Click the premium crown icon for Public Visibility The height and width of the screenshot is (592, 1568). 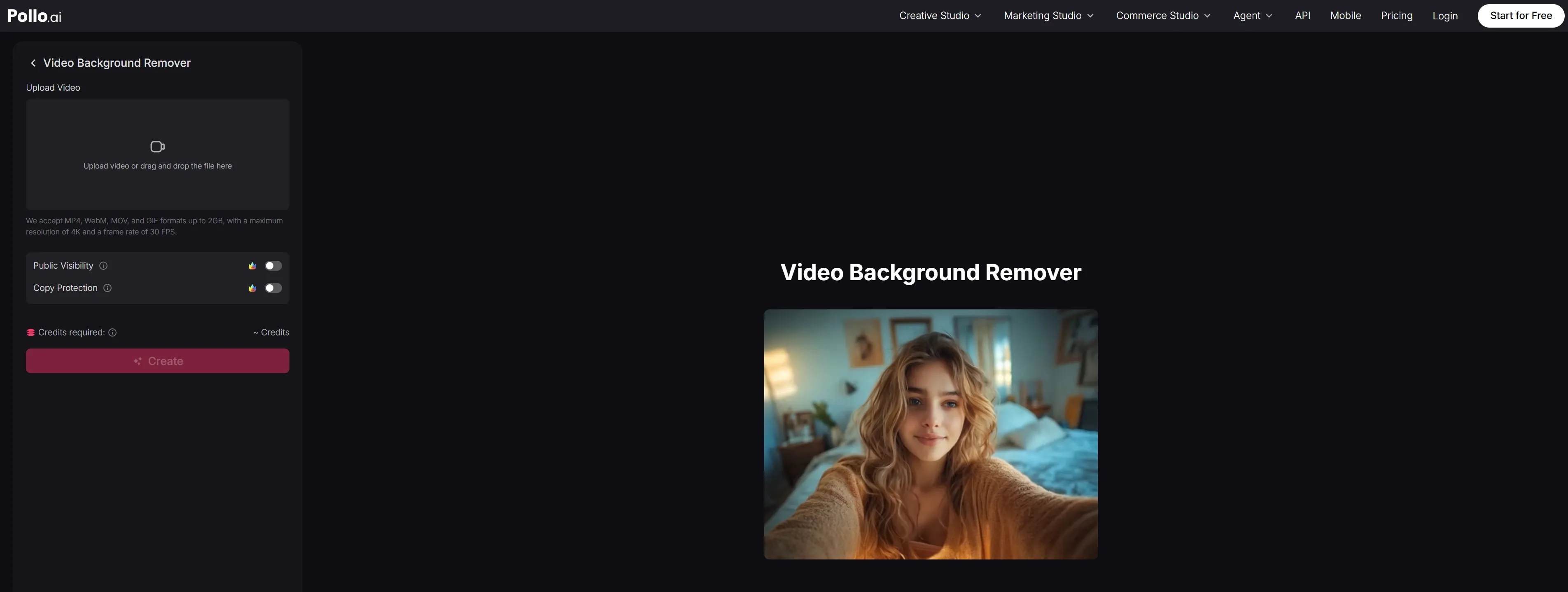coord(252,266)
